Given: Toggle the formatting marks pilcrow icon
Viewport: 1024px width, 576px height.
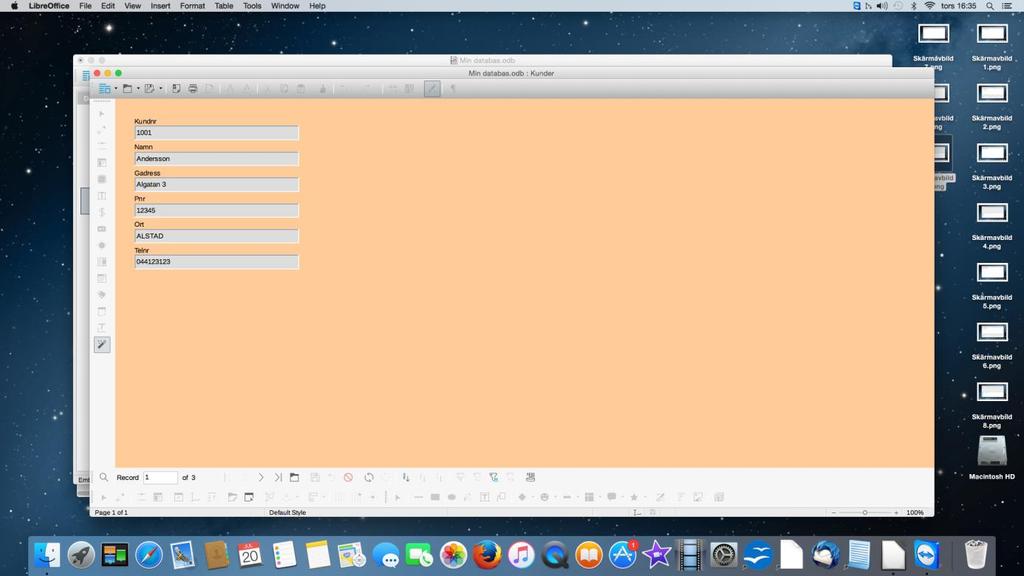Looking at the screenshot, I should pyautogui.click(x=453, y=89).
